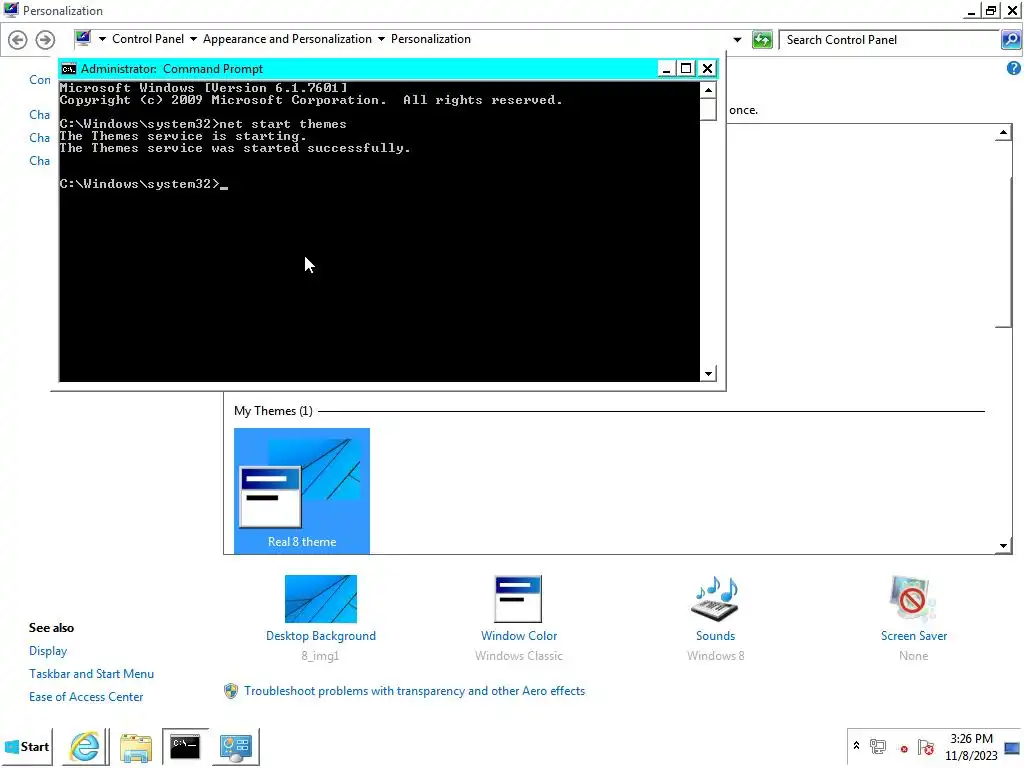The height and width of the screenshot is (768, 1024).
Task: Open Help with the question mark icon
Action: (1014, 69)
